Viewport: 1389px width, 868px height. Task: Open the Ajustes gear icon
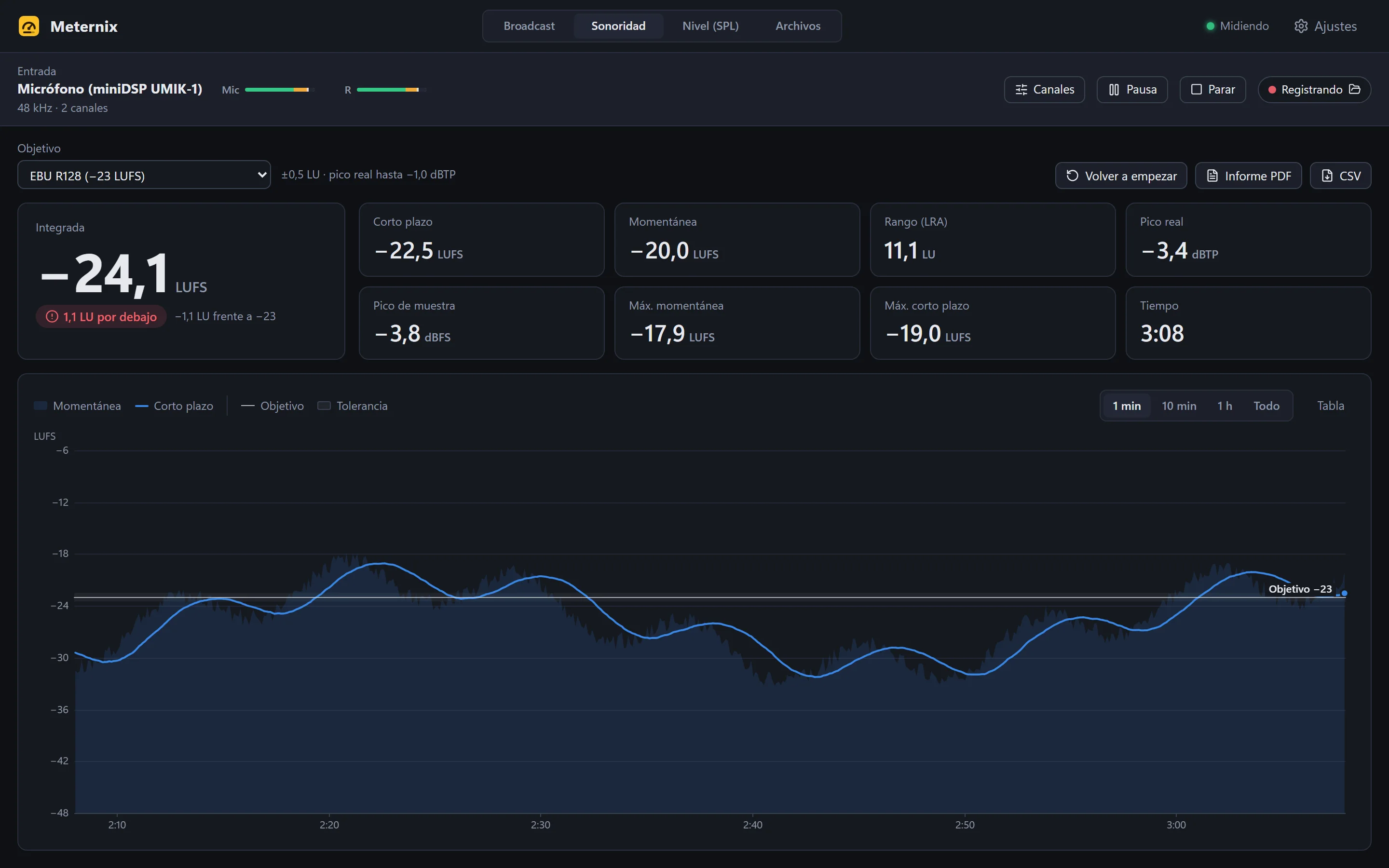coord(1301,27)
